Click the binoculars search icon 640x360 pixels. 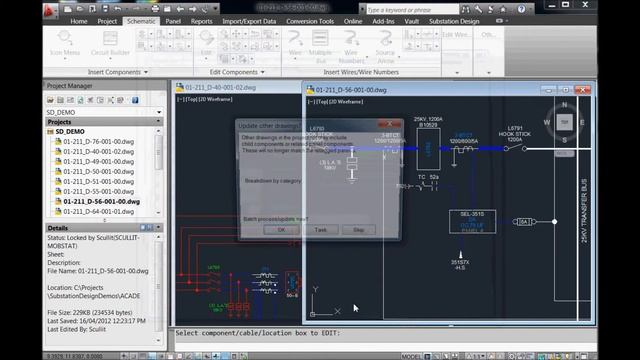point(466,9)
